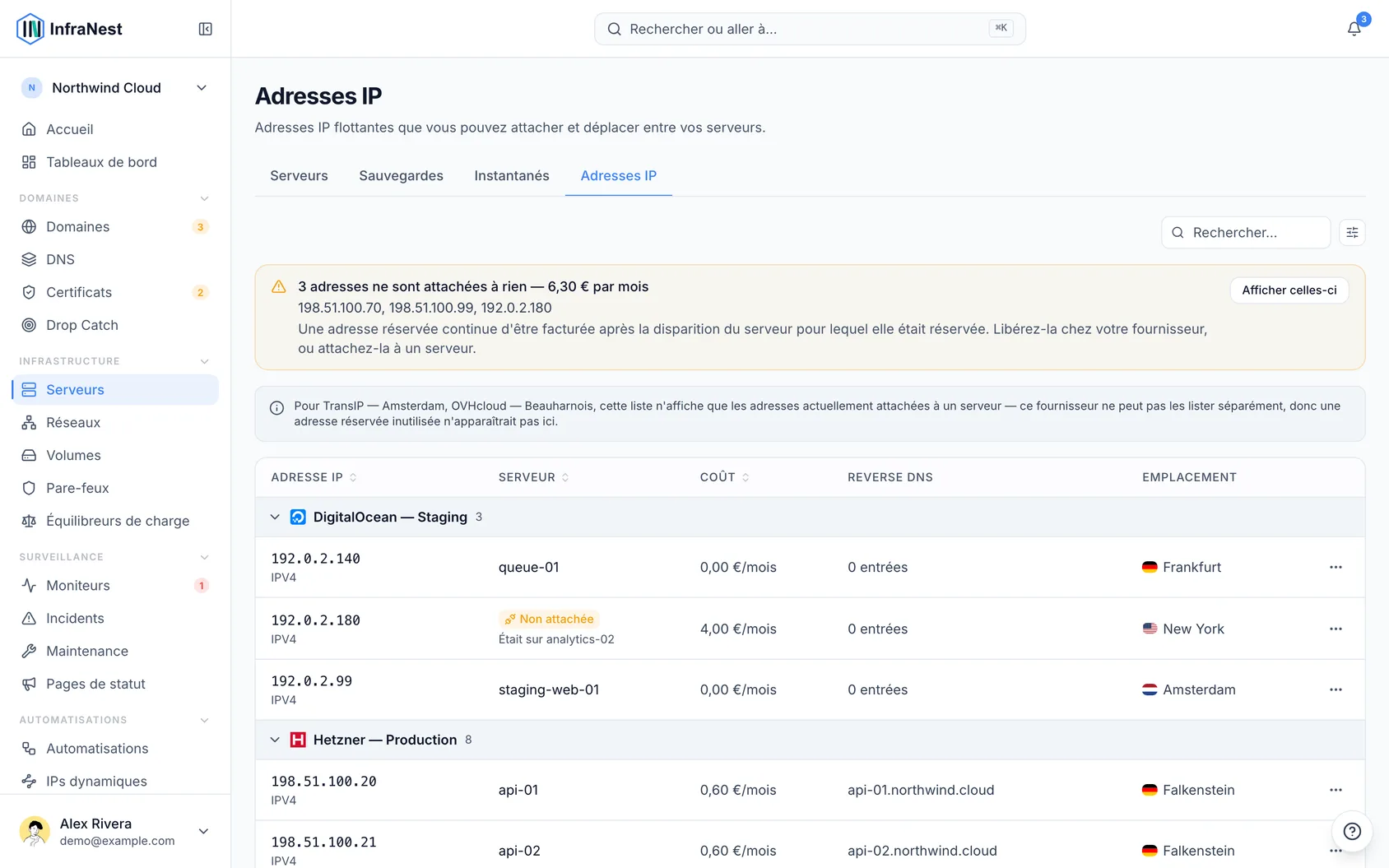Select the Adresses IP tab
The width and height of the screenshot is (1389, 868).
[619, 176]
